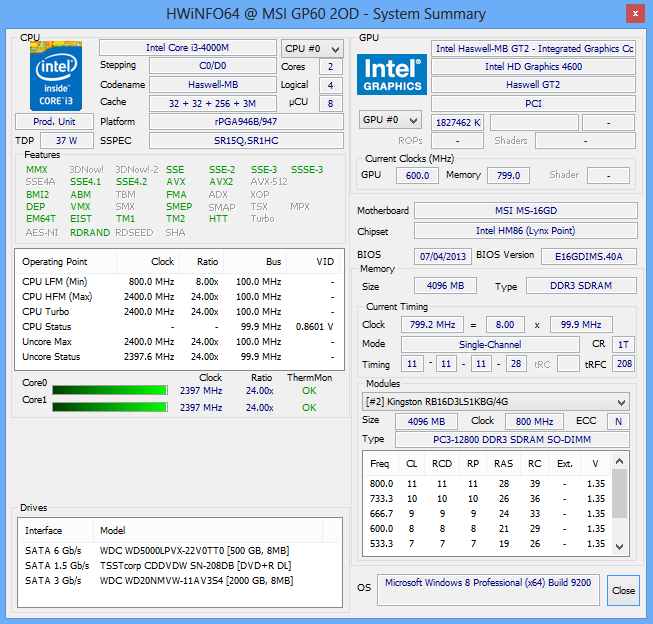The height and width of the screenshot is (624, 653).
Task: Click the Motherboard MSI MS-16GD field
Action: pyautogui.click(x=526, y=210)
